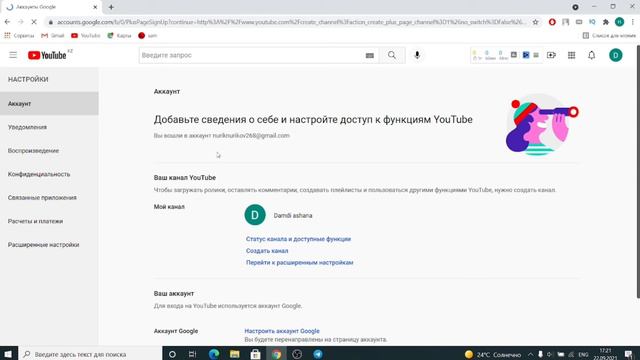640x360 pixels.
Task: Open the YouTube account avatar menu
Action: click(x=616, y=55)
